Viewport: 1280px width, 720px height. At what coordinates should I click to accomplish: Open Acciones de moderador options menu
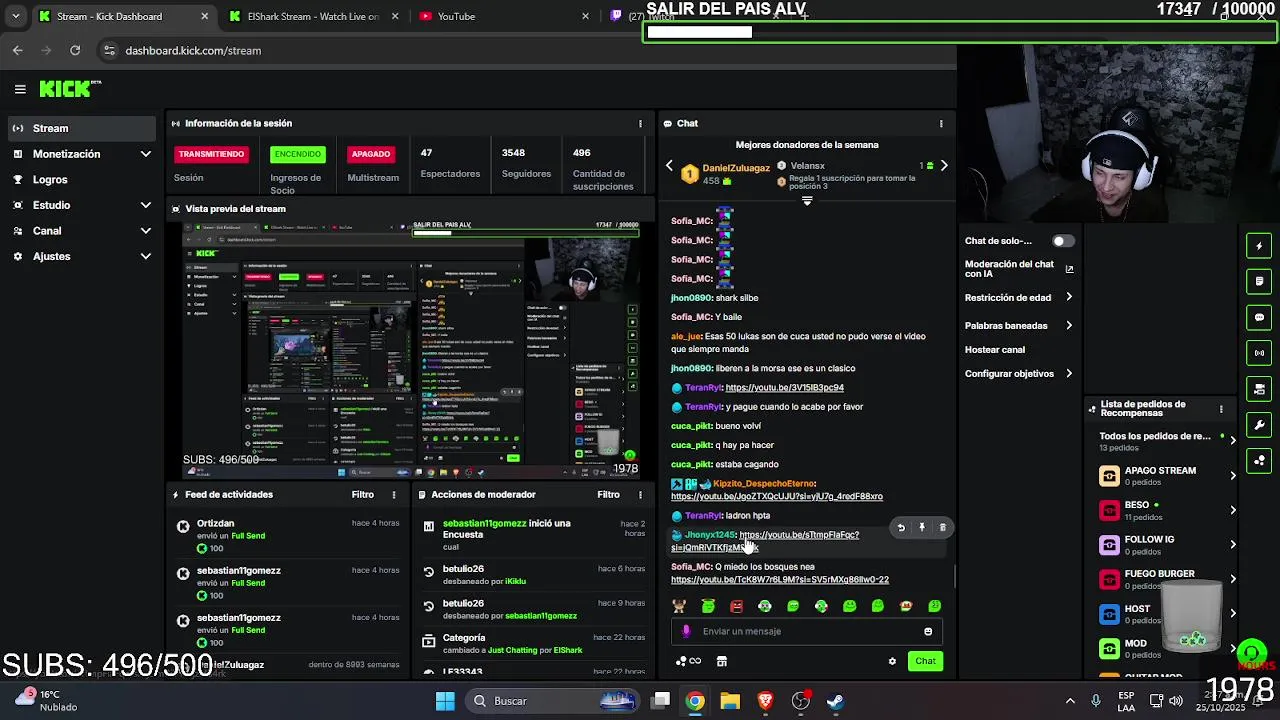[640, 495]
